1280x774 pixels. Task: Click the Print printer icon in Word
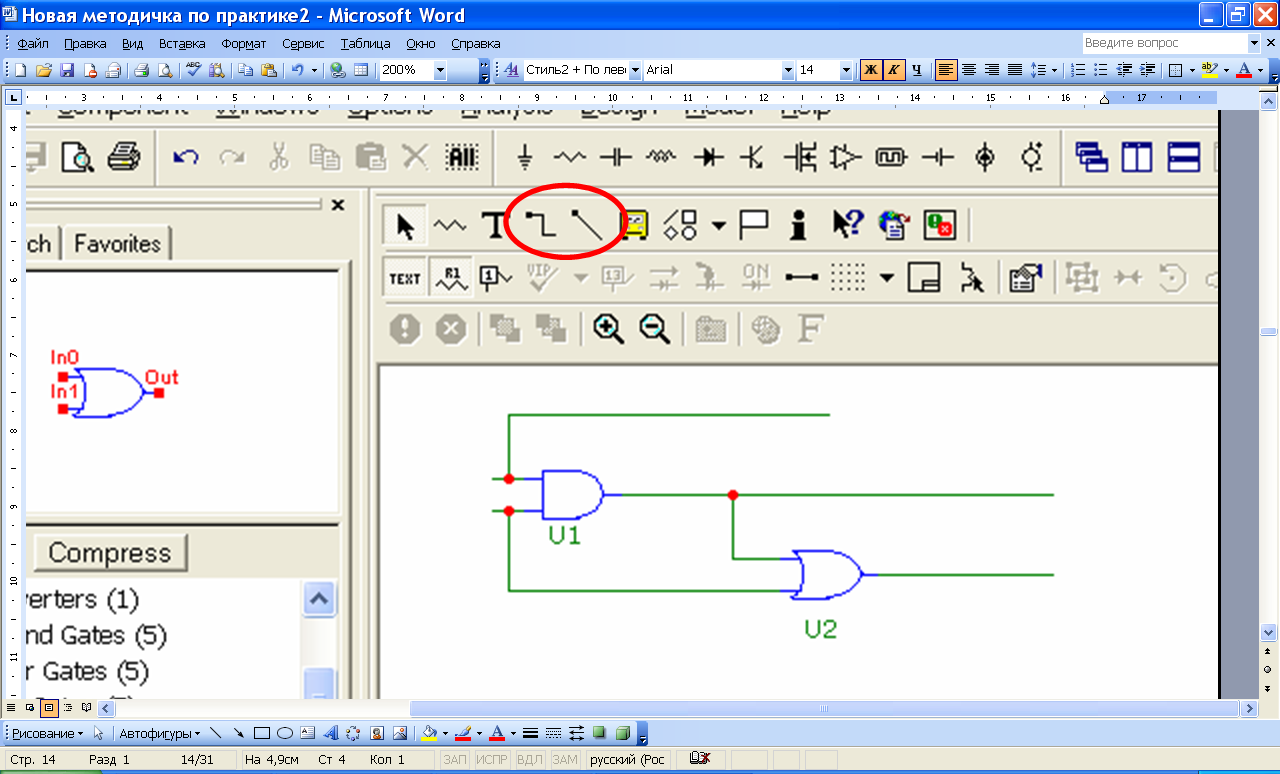tap(141, 70)
